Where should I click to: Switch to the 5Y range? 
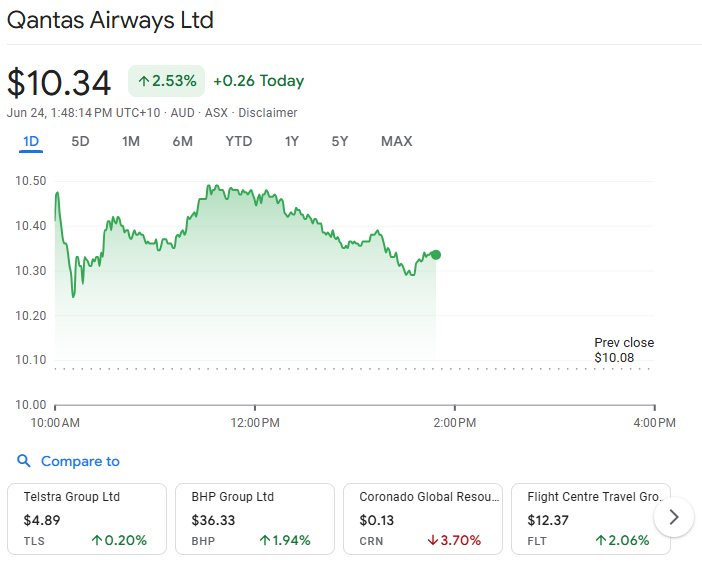tap(339, 141)
